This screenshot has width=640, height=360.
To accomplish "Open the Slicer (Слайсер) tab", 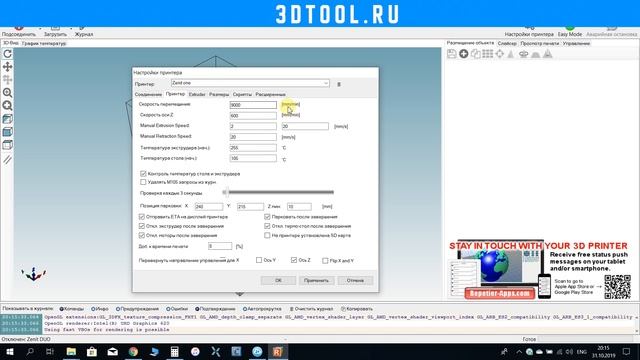I will (x=507, y=43).
